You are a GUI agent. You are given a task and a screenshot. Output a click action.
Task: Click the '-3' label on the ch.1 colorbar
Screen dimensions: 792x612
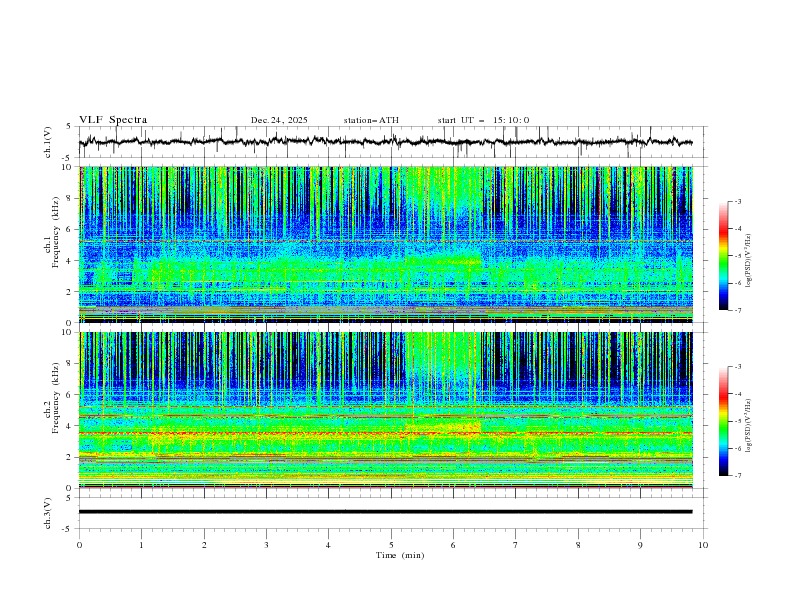click(737, 201)
